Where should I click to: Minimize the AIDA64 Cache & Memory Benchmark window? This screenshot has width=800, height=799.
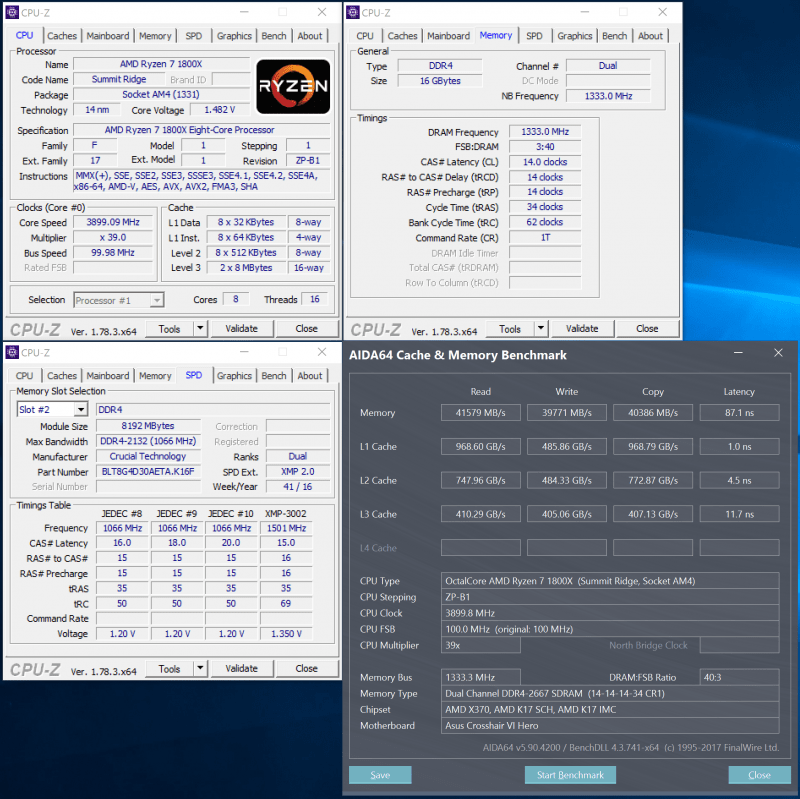pos(739,353)
